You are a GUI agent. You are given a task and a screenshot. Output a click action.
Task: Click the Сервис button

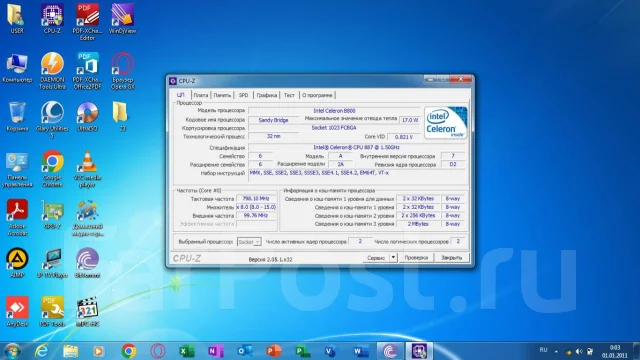pos(376,258)
